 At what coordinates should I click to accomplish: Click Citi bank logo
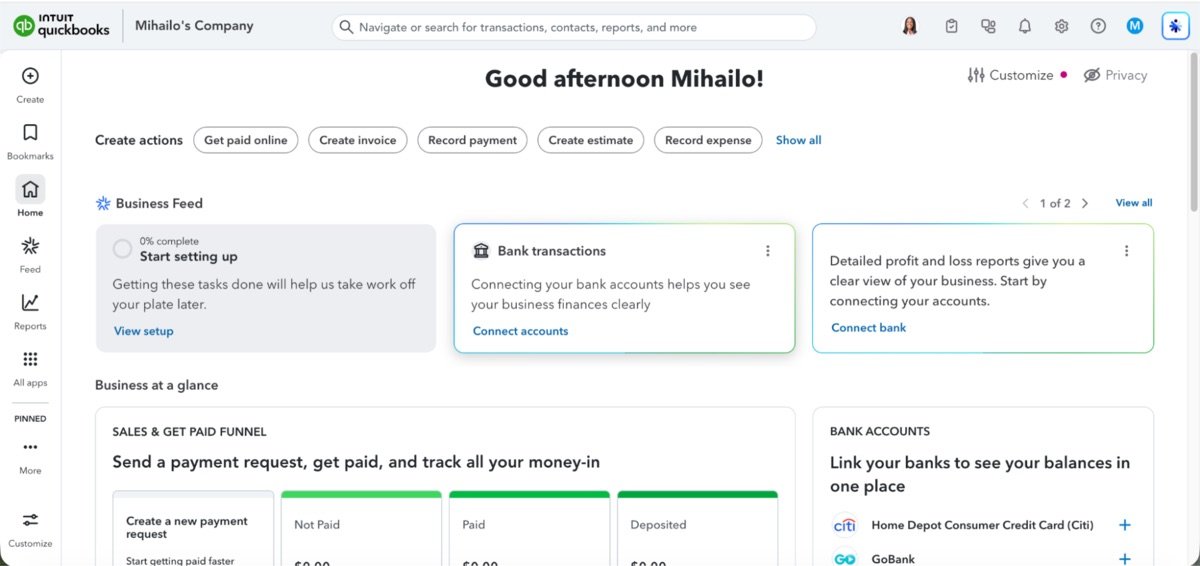point(845,525)
